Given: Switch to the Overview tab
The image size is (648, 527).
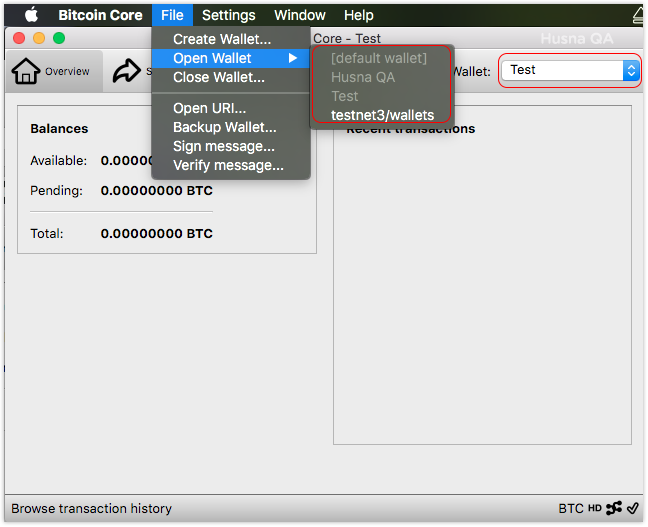Looking at the screenshot, I should 54,71.
